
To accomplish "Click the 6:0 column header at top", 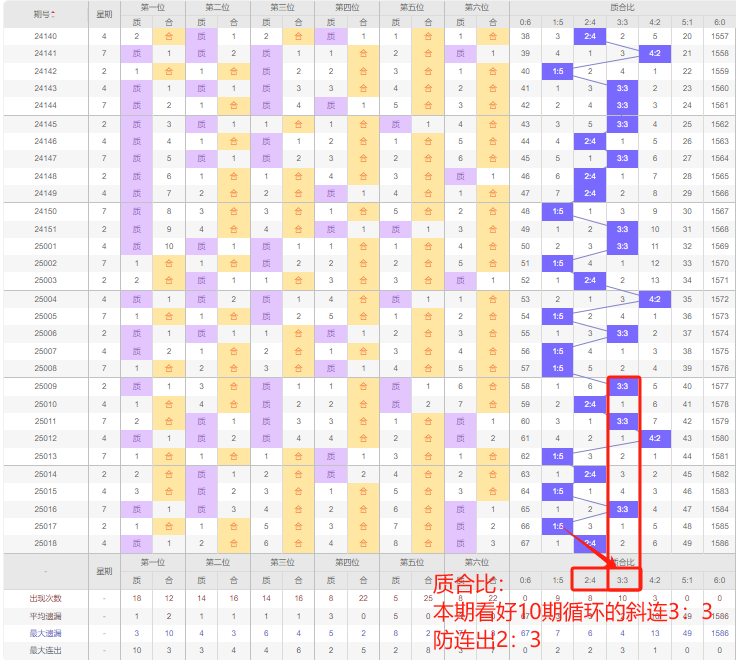I will 719,22.
